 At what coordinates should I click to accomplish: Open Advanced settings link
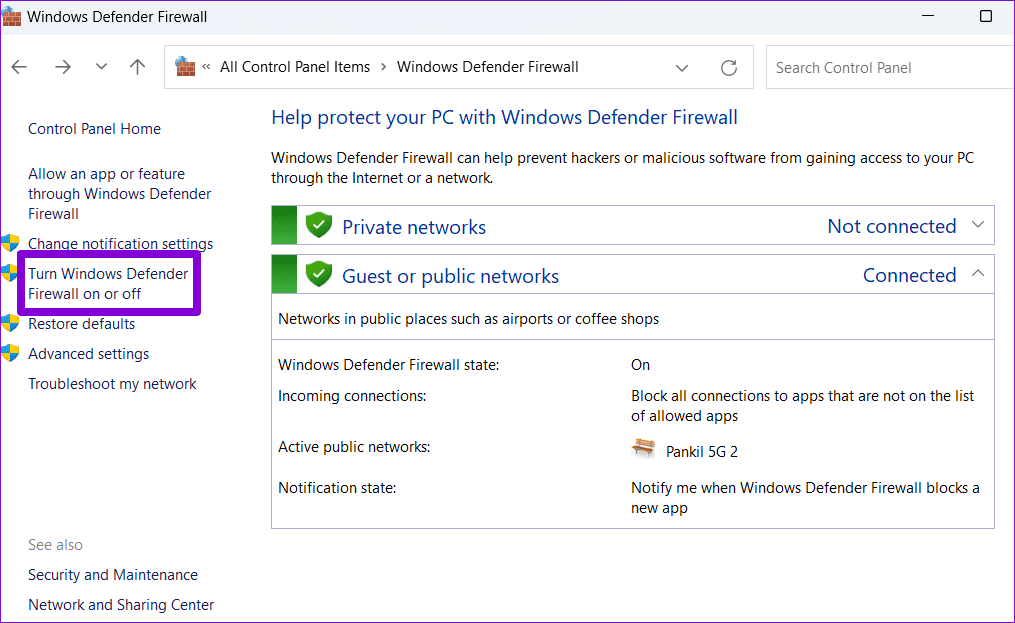click(88, 354)
